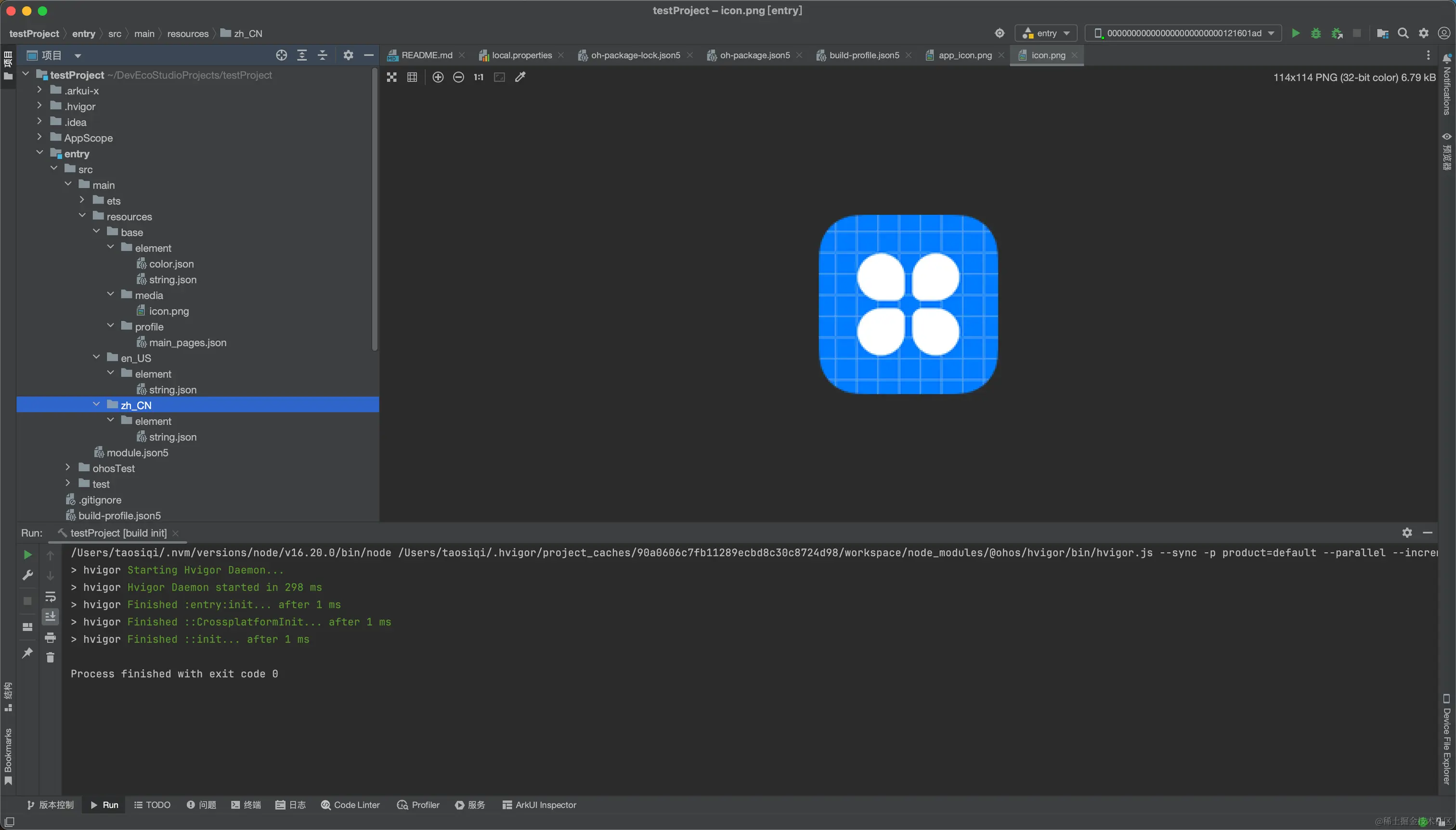The height and width of the screenshot is (830, 1456).
Task: Open the device selector dropdown
Action: tap(1183, 33)
